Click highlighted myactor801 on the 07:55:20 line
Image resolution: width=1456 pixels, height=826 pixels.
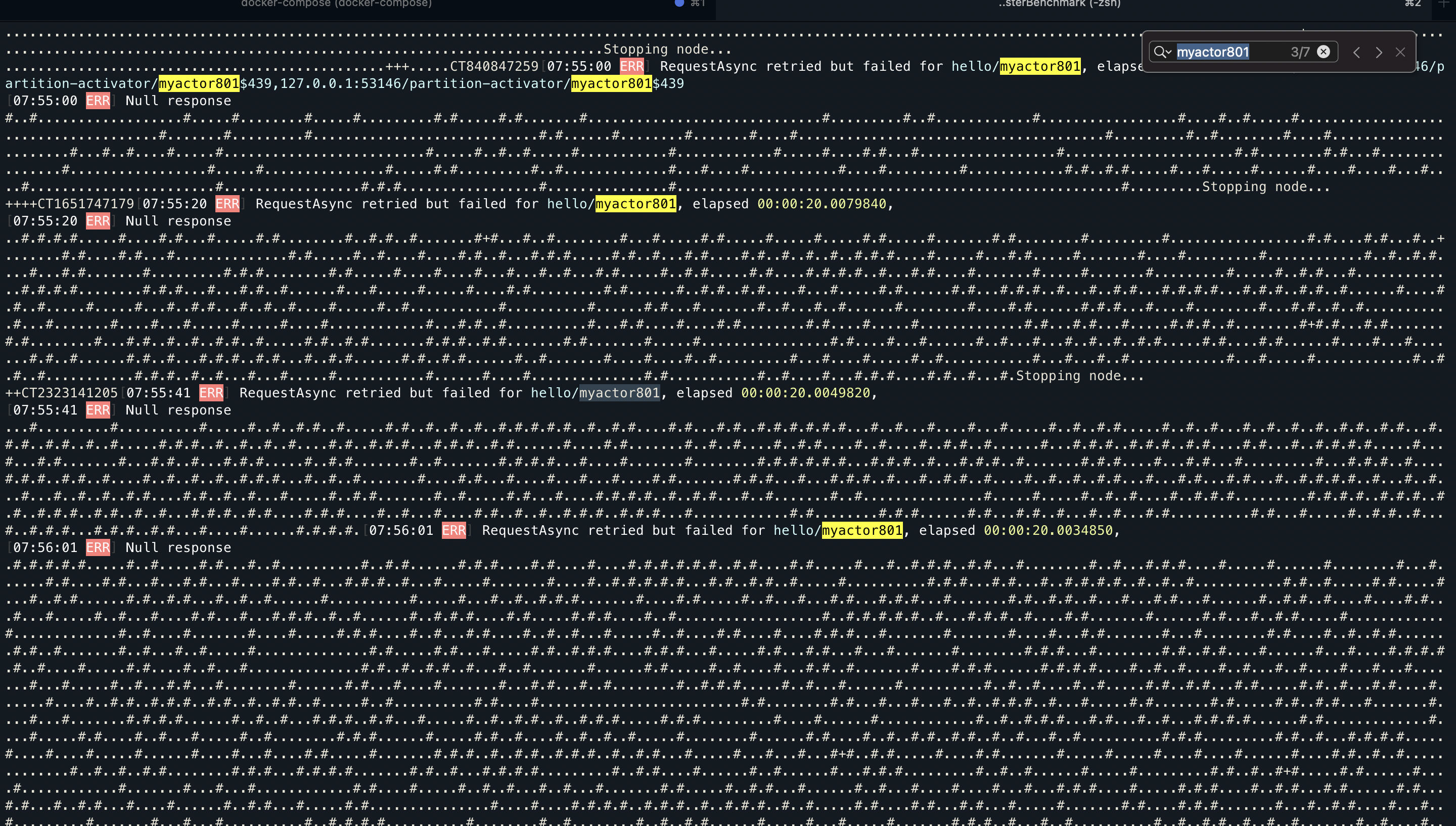pyautogui.click(x=635, y=204)
